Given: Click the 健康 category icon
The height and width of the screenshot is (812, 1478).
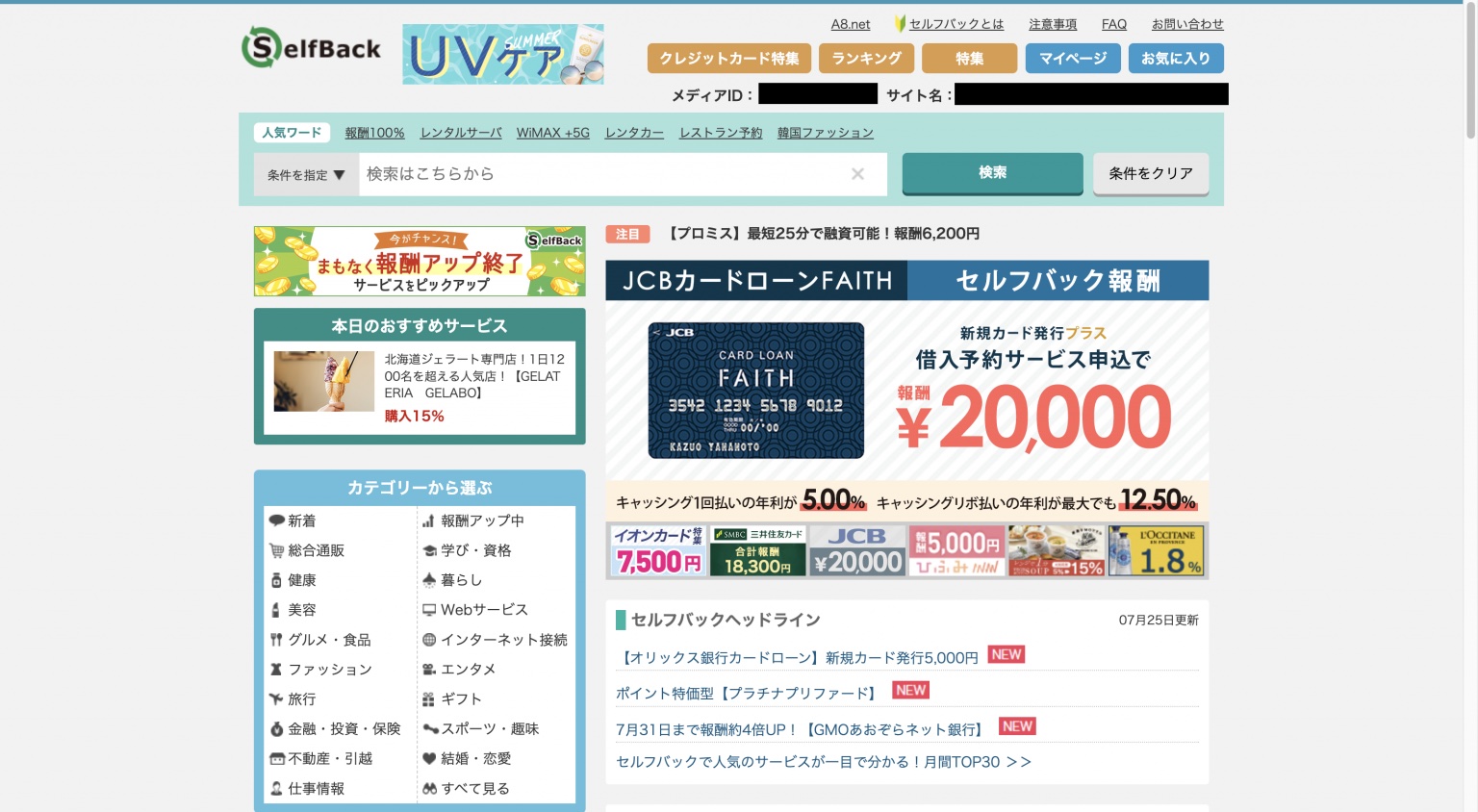Looking at the screenshot, I should (x=276, y=580).
